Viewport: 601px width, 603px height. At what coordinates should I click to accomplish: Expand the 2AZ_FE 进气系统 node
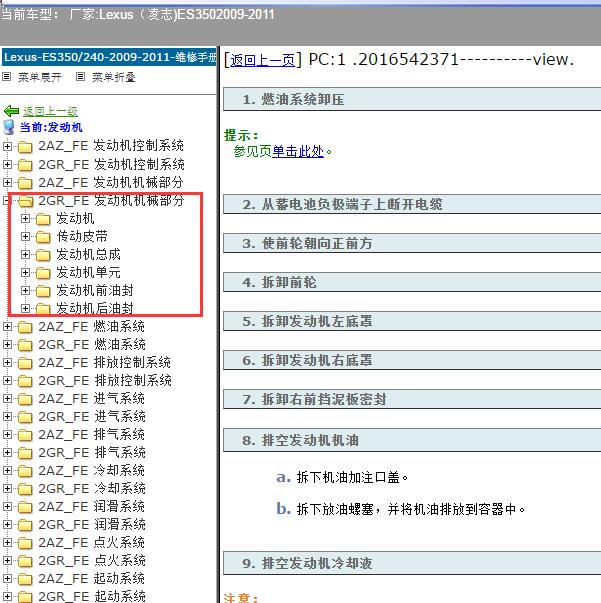tap(7, 399)
